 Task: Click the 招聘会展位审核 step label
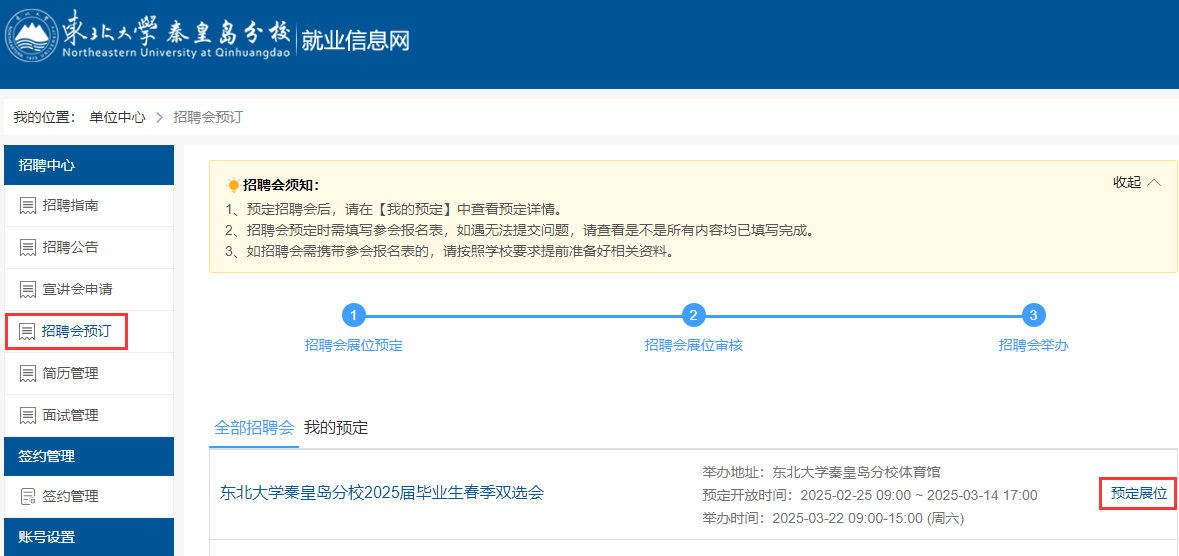pos(693,345)
